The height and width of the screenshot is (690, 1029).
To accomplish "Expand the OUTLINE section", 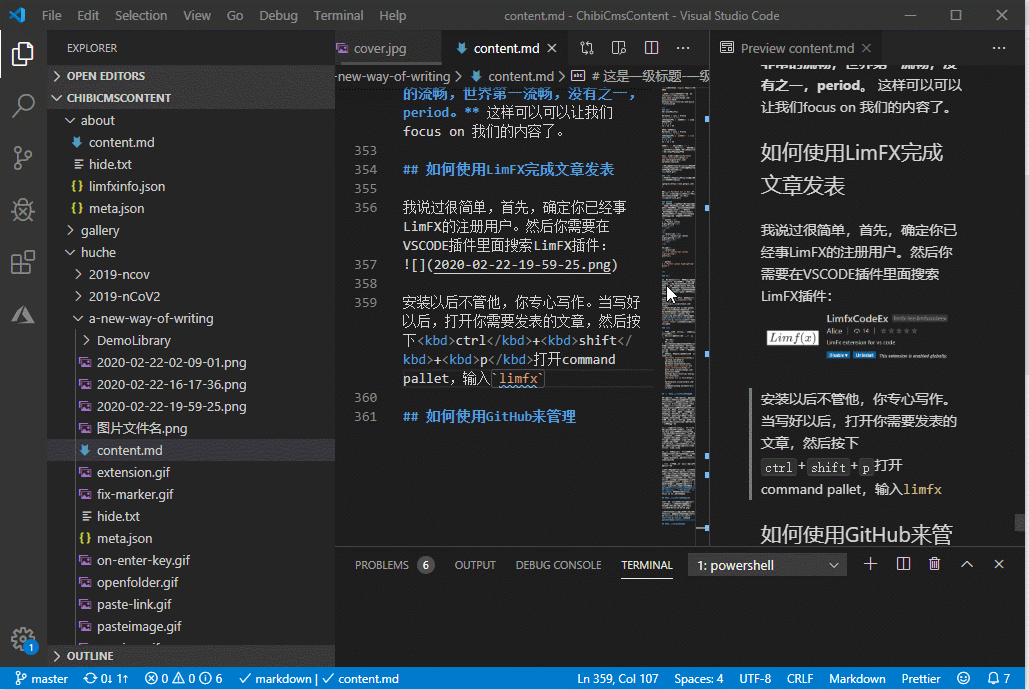I will (x=191, y=656).
